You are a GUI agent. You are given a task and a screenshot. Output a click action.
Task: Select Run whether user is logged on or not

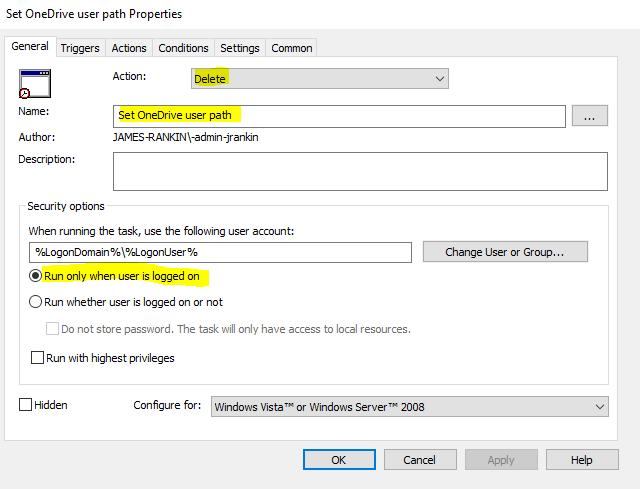(x=36, y=302)
